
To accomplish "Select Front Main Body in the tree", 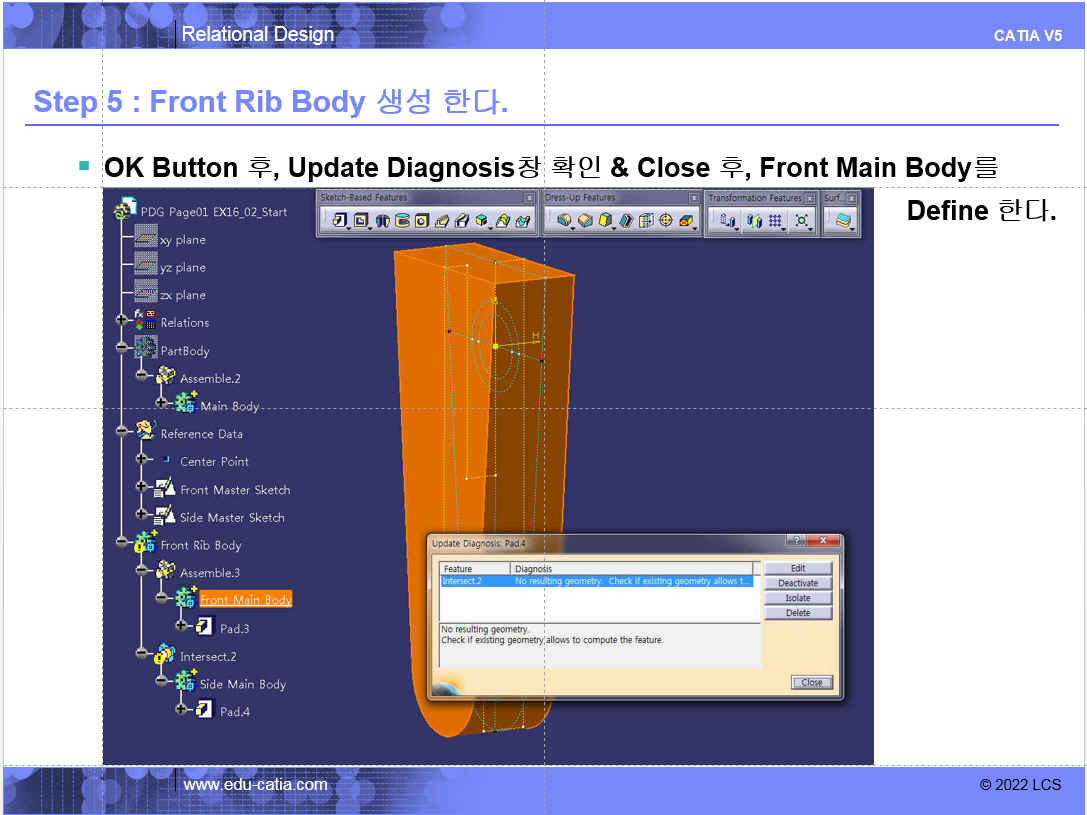I will [x=245, y=600].
